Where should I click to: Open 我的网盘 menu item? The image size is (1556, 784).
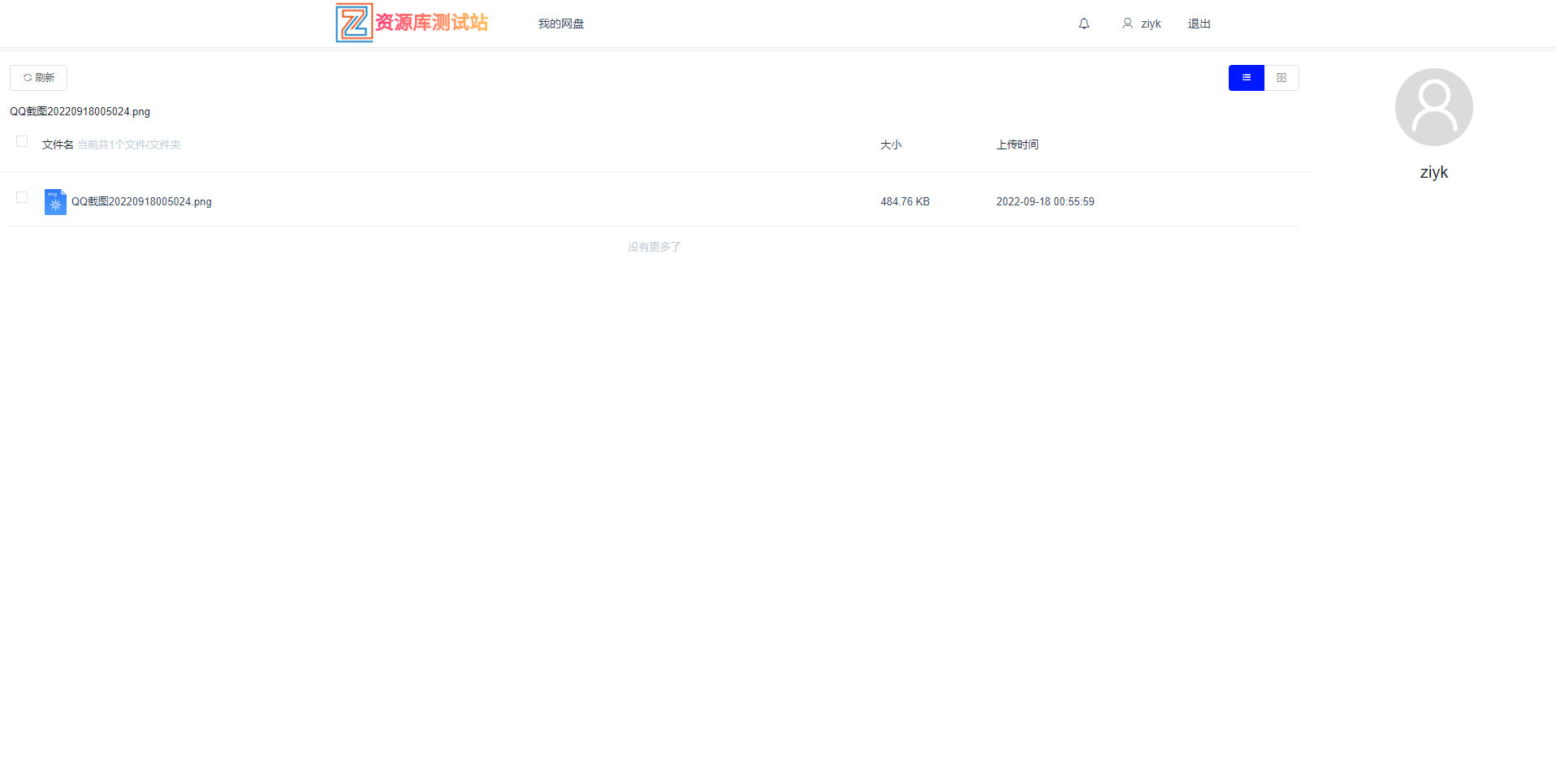coord(560,24)
